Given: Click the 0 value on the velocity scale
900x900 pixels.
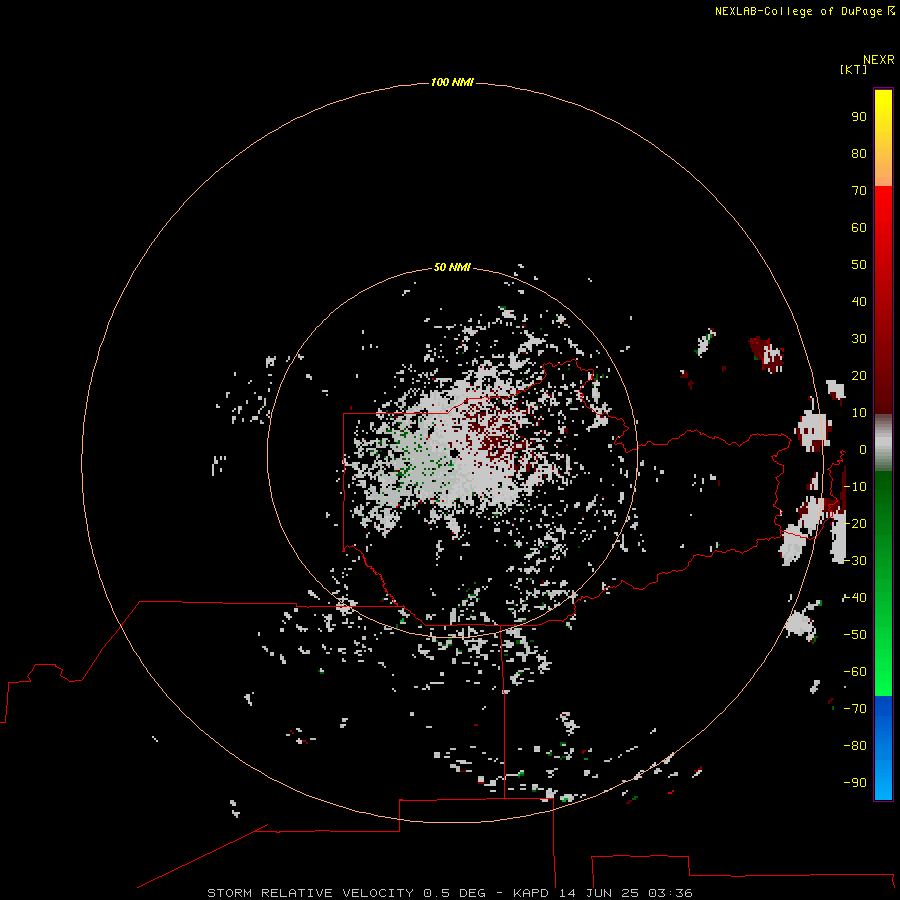Looking at the screenshot, I should [863, 449].
